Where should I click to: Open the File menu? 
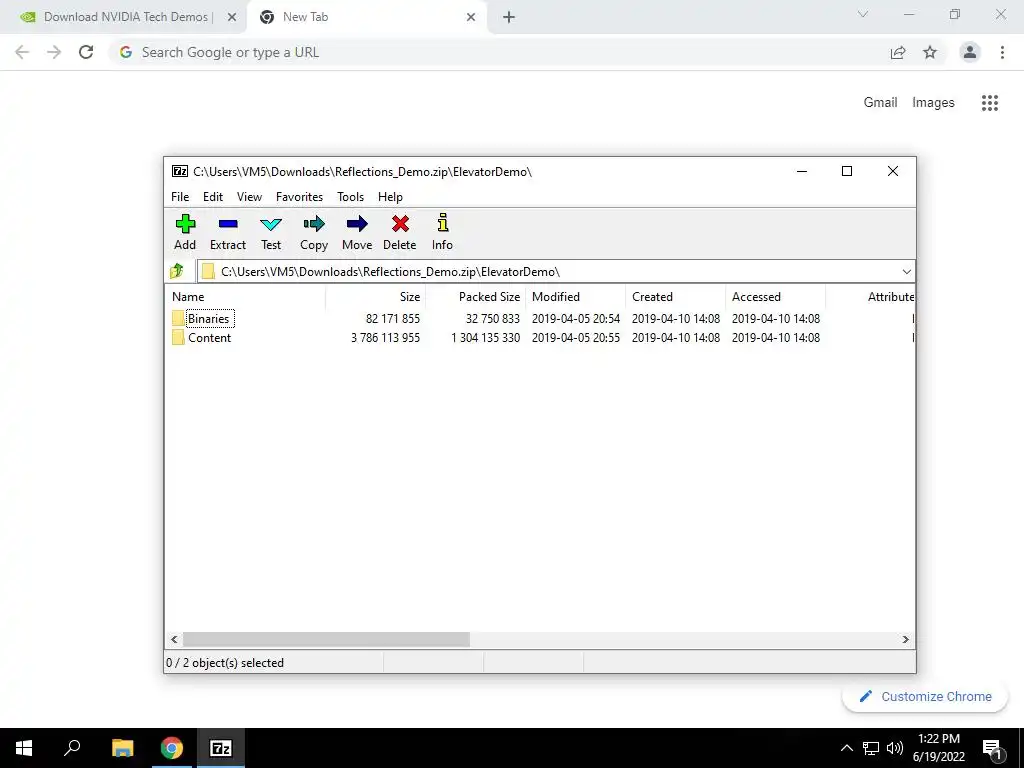tap(180, 197)
